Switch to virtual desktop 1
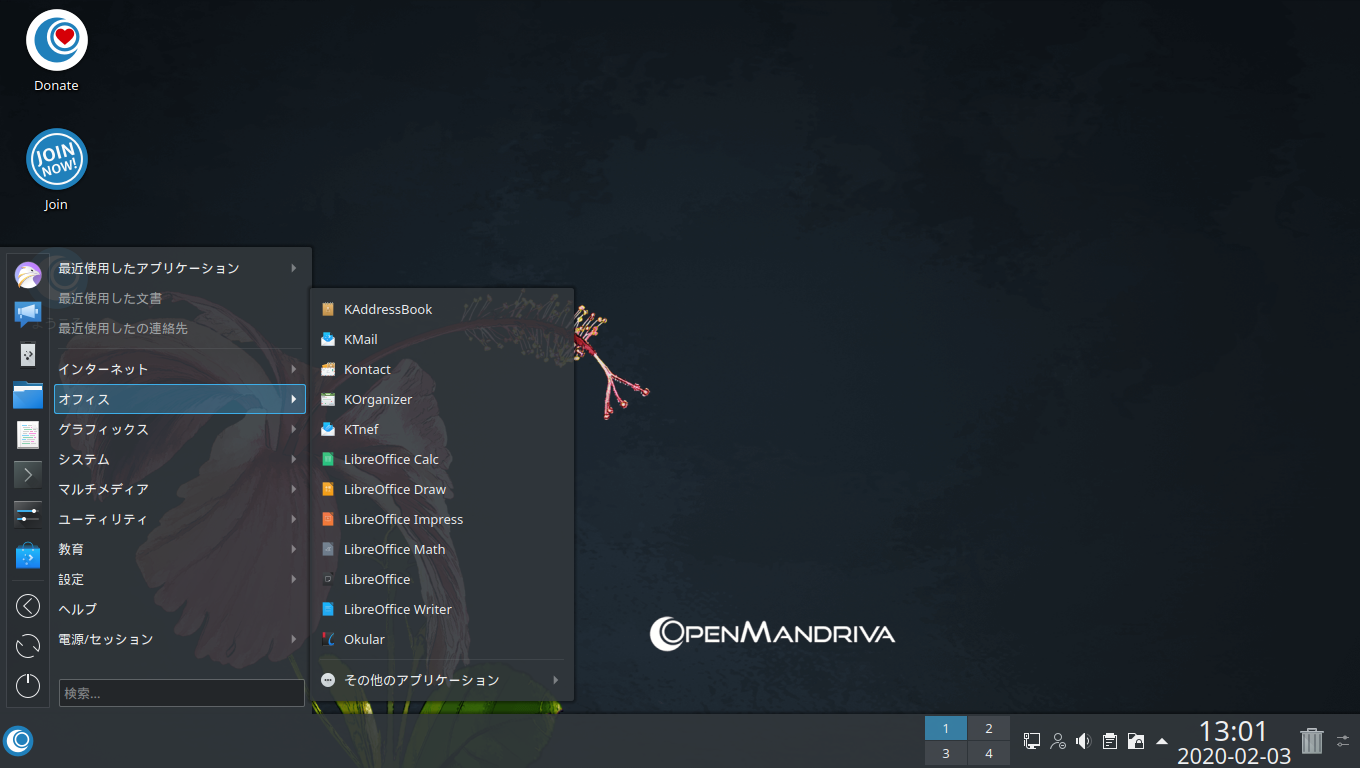The image size is (1360, 768). coord(946,728)
